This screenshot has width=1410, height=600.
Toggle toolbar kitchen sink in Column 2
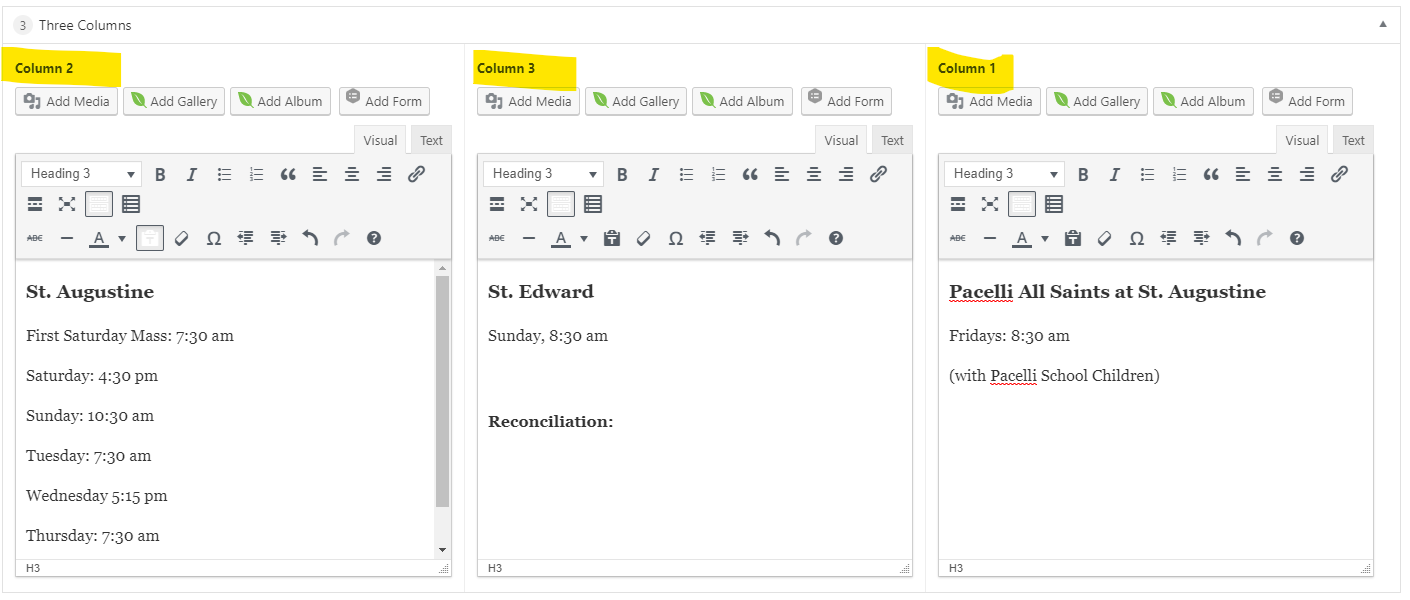pos(98,204)
